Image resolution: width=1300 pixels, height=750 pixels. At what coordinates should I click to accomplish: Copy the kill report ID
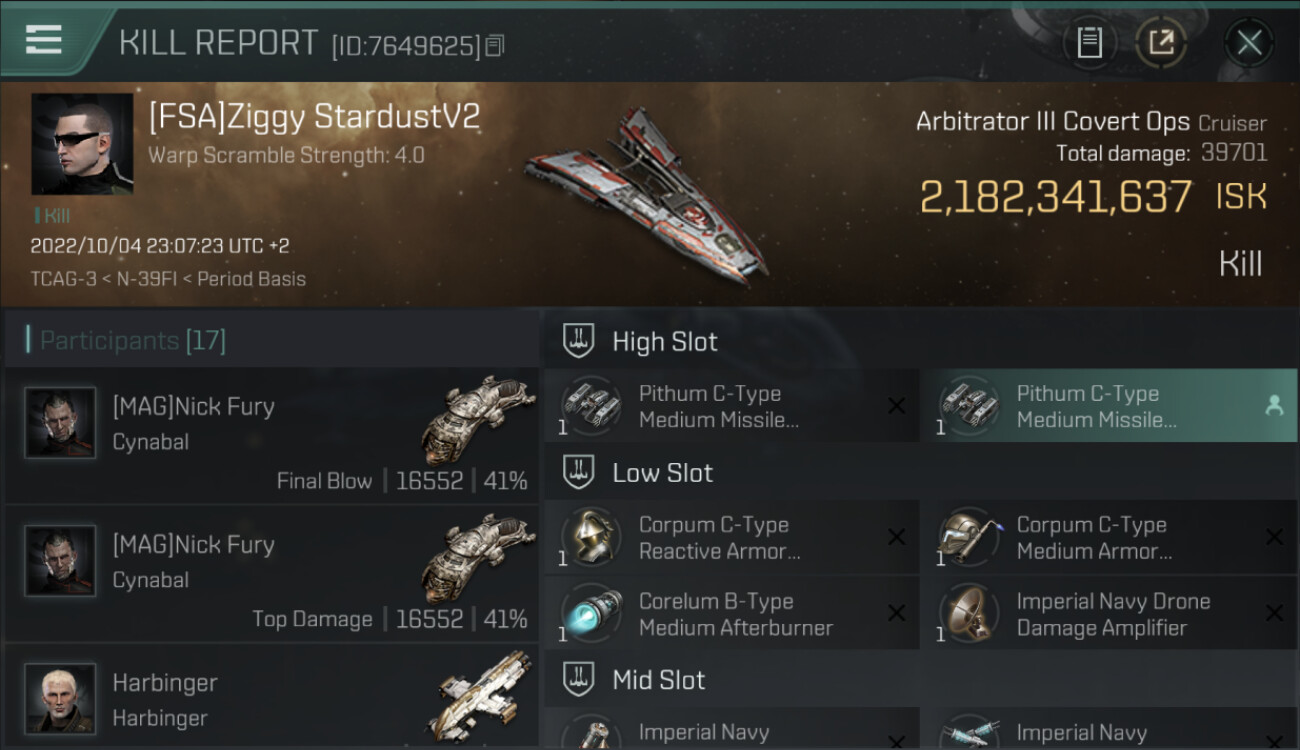coord(496,45)
